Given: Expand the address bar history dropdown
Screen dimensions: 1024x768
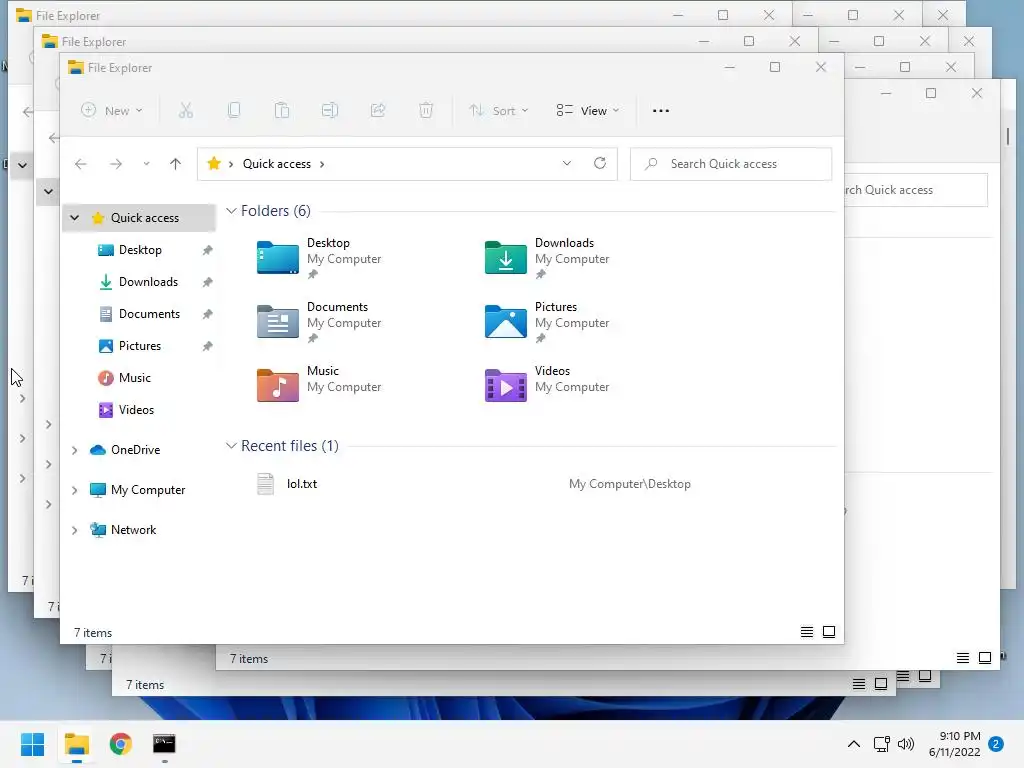Looking at the screenshot, I should click(x=567, y=163).
